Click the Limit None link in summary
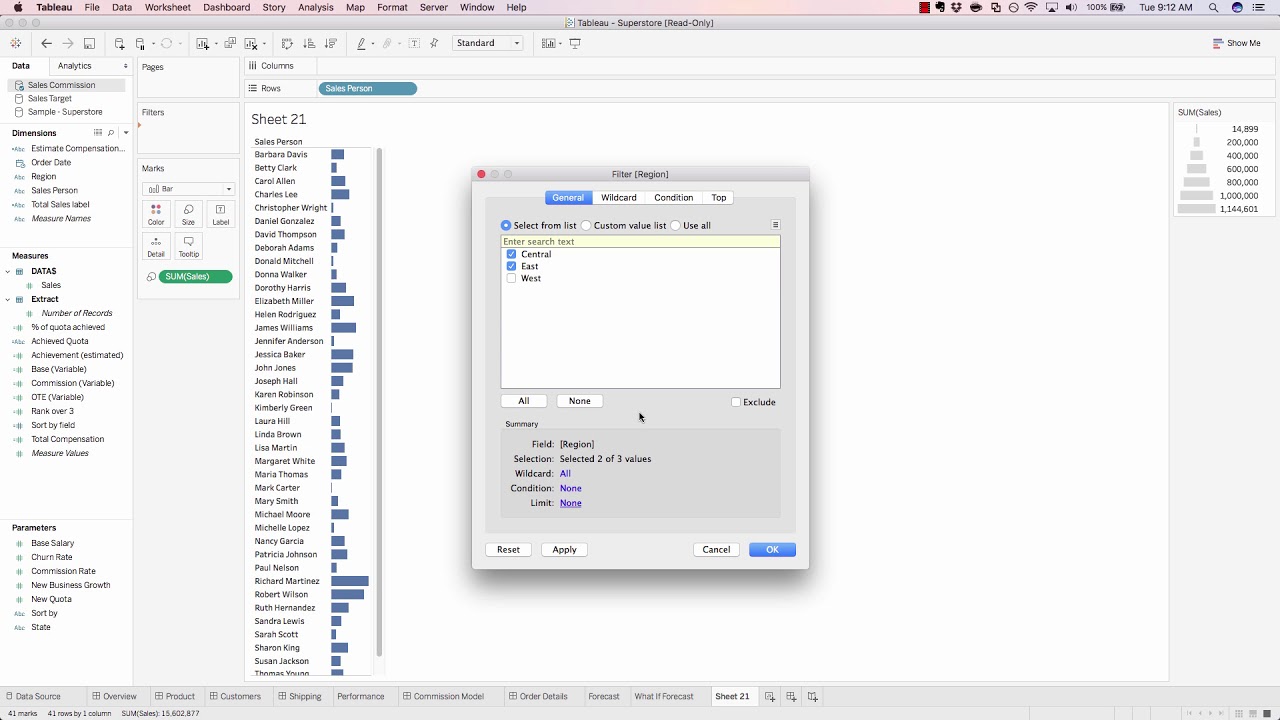The width and height of the screenshot is (1280, 720). click(x=570, y=503)
